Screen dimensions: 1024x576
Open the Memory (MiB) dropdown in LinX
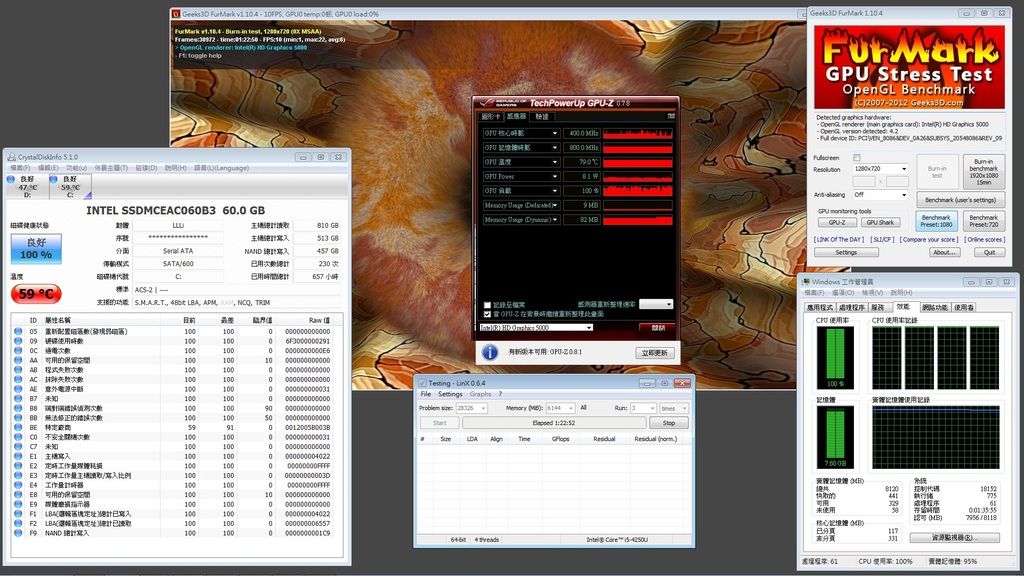[x=560, y=408]
